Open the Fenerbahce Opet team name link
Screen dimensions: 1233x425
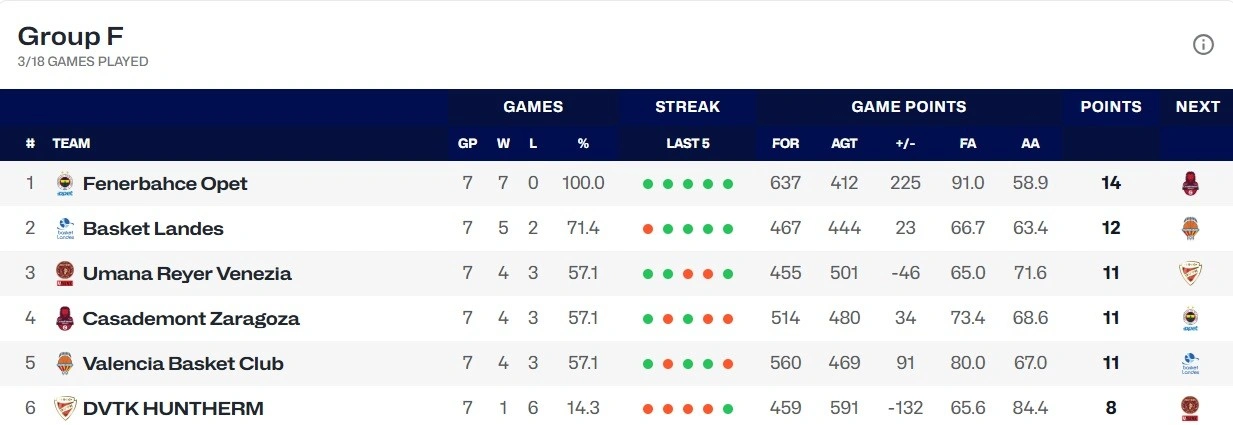tap(165, 184)
